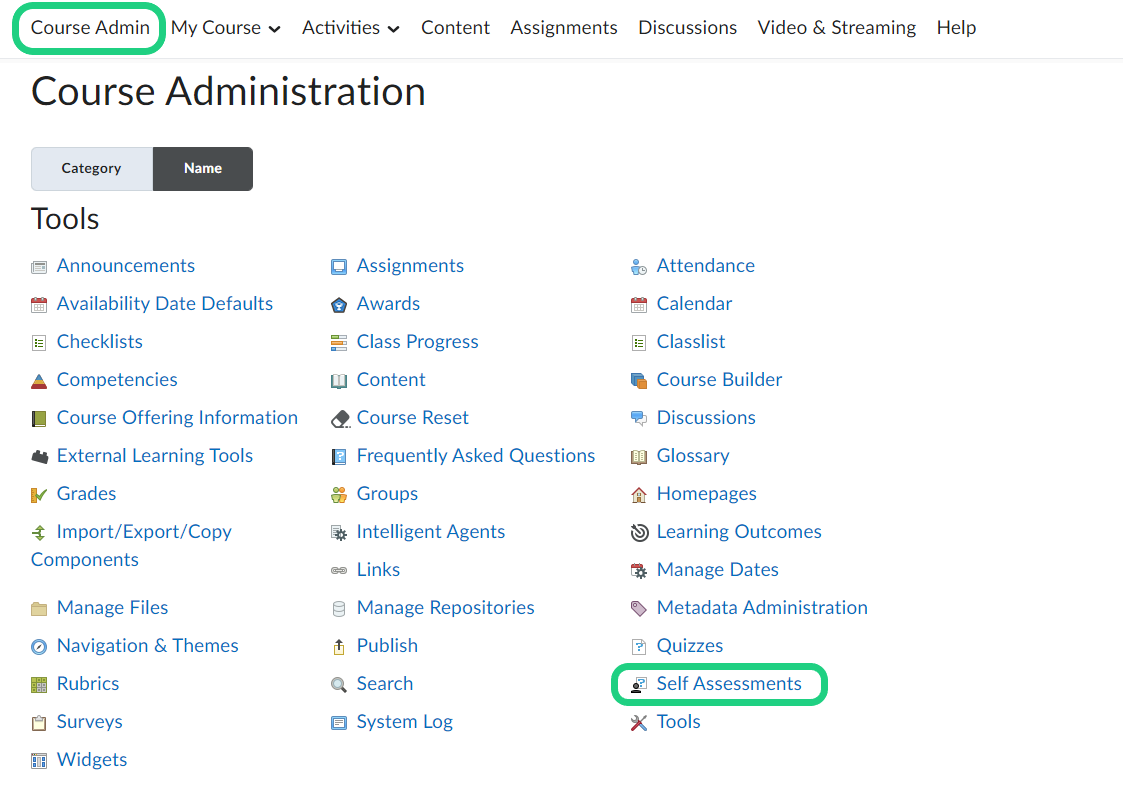
Task: Open the Intelligent Agents link
Action: pos(430,532)
